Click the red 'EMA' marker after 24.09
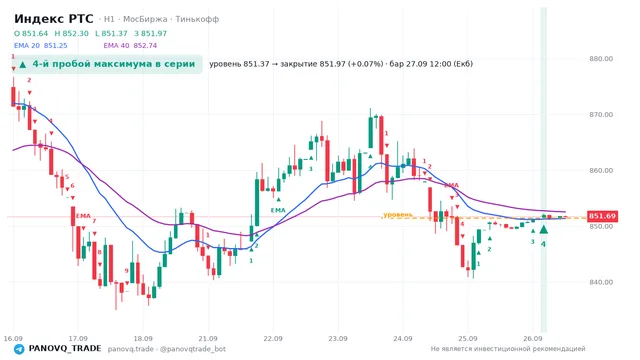 (x=451, y=185)
